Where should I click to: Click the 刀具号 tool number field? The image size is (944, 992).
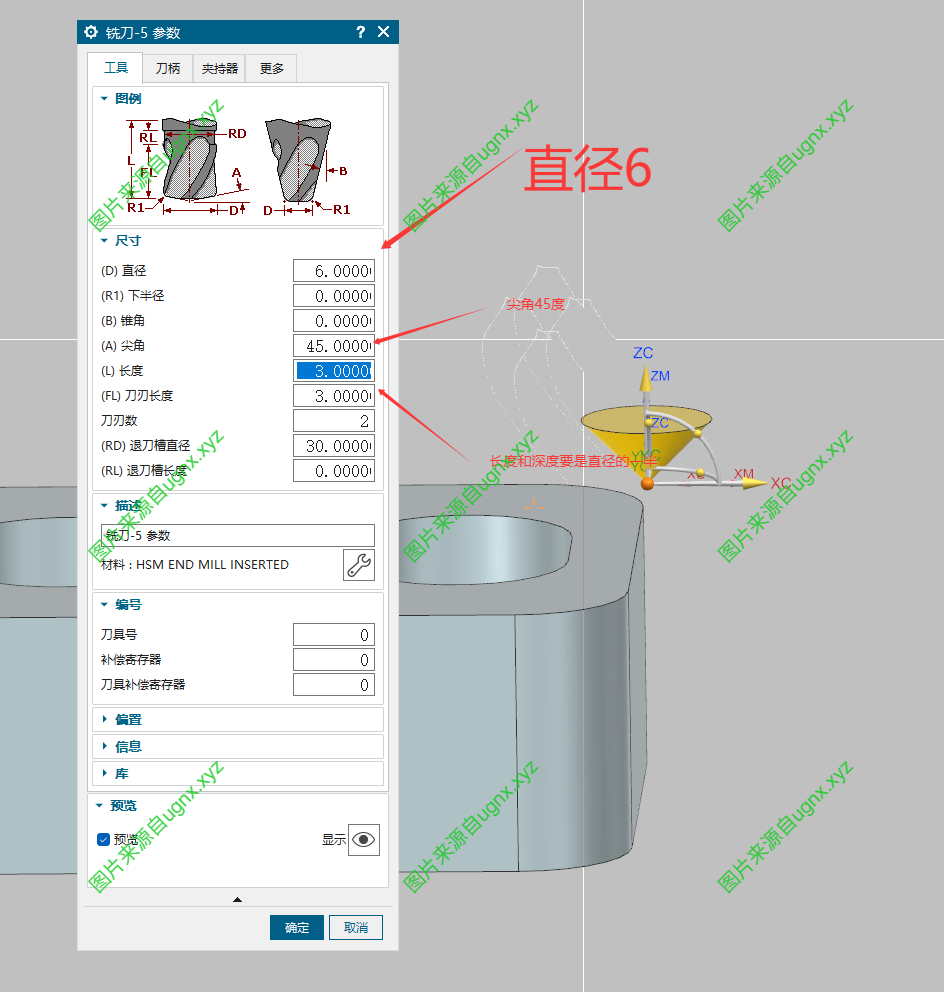[x=333, y=635]
